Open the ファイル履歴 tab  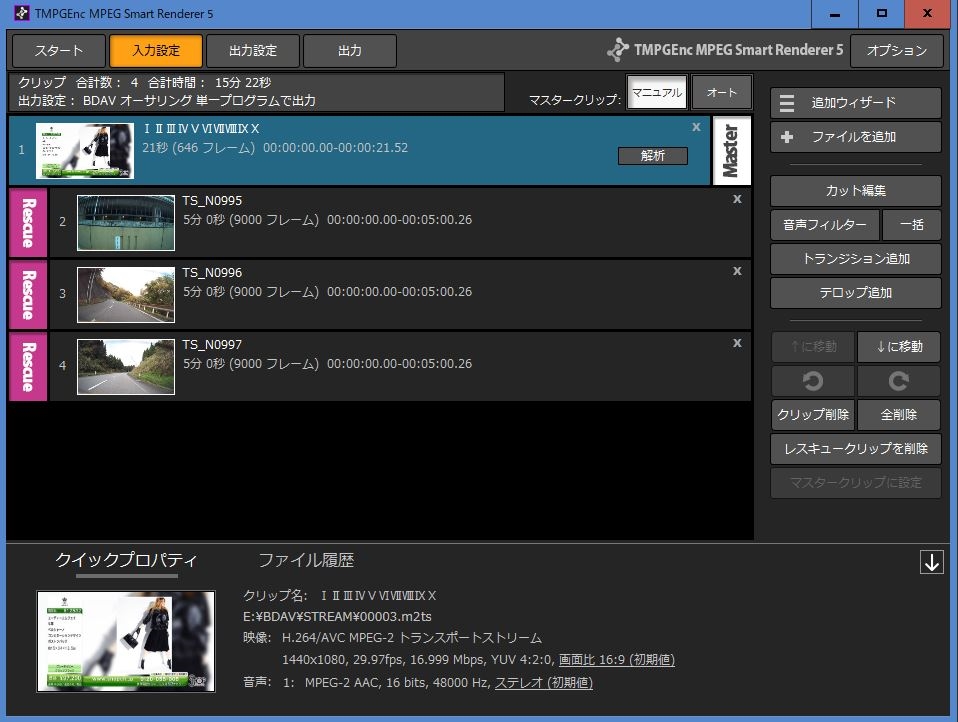click(306, 561)
